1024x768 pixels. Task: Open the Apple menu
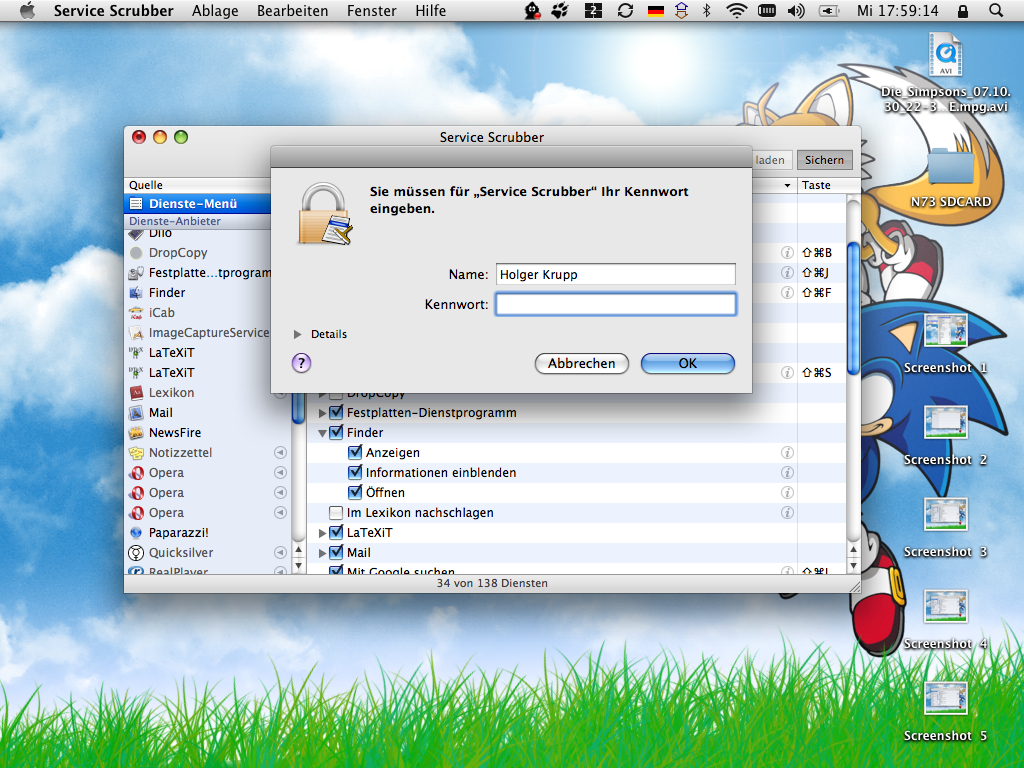[x=27, y=10]
